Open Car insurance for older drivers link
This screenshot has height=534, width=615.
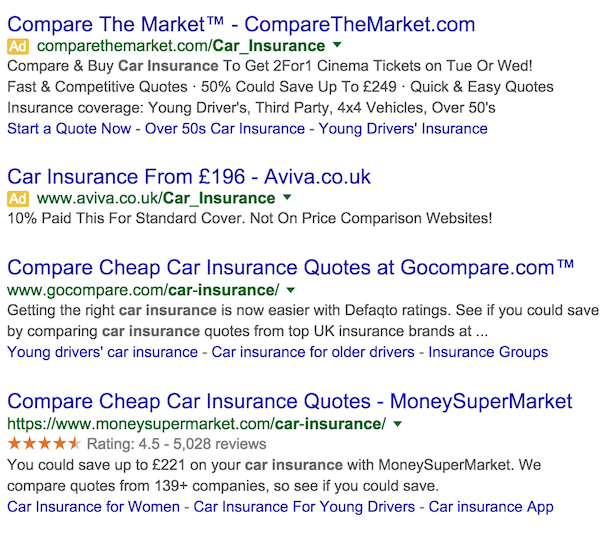[x=314, y=352]
